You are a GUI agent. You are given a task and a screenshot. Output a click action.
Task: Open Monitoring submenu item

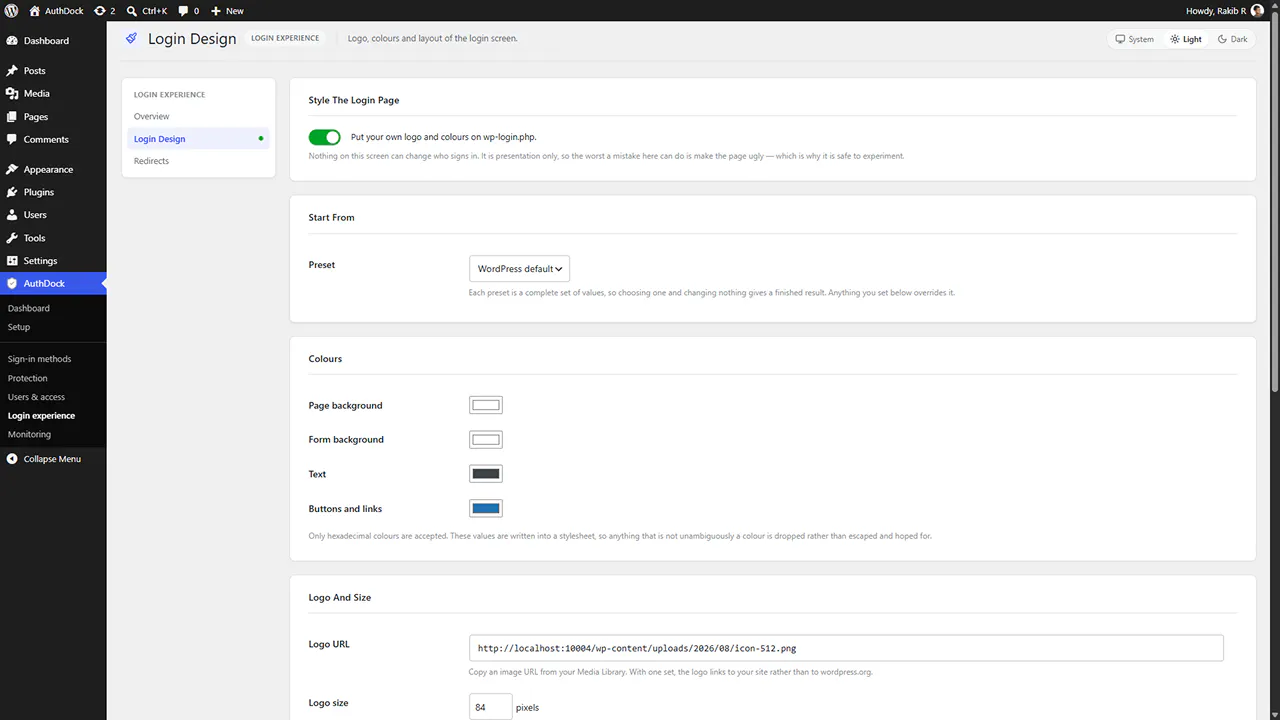(x=29, y=435)
